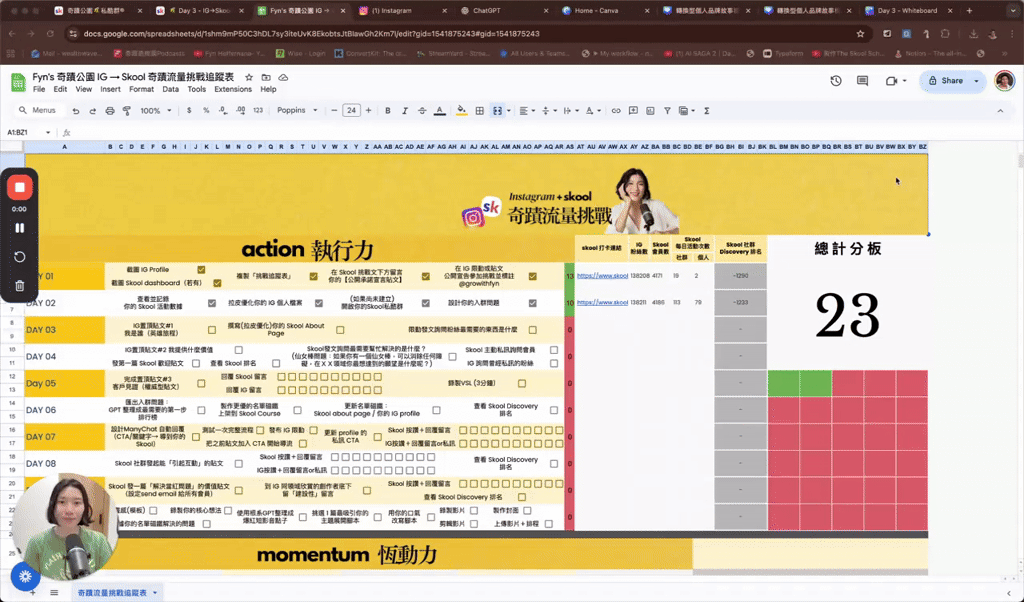Viewport: 1024px width, 602px height.
Task: Open the Share options dropdown arrow
Action: (976, 81)
